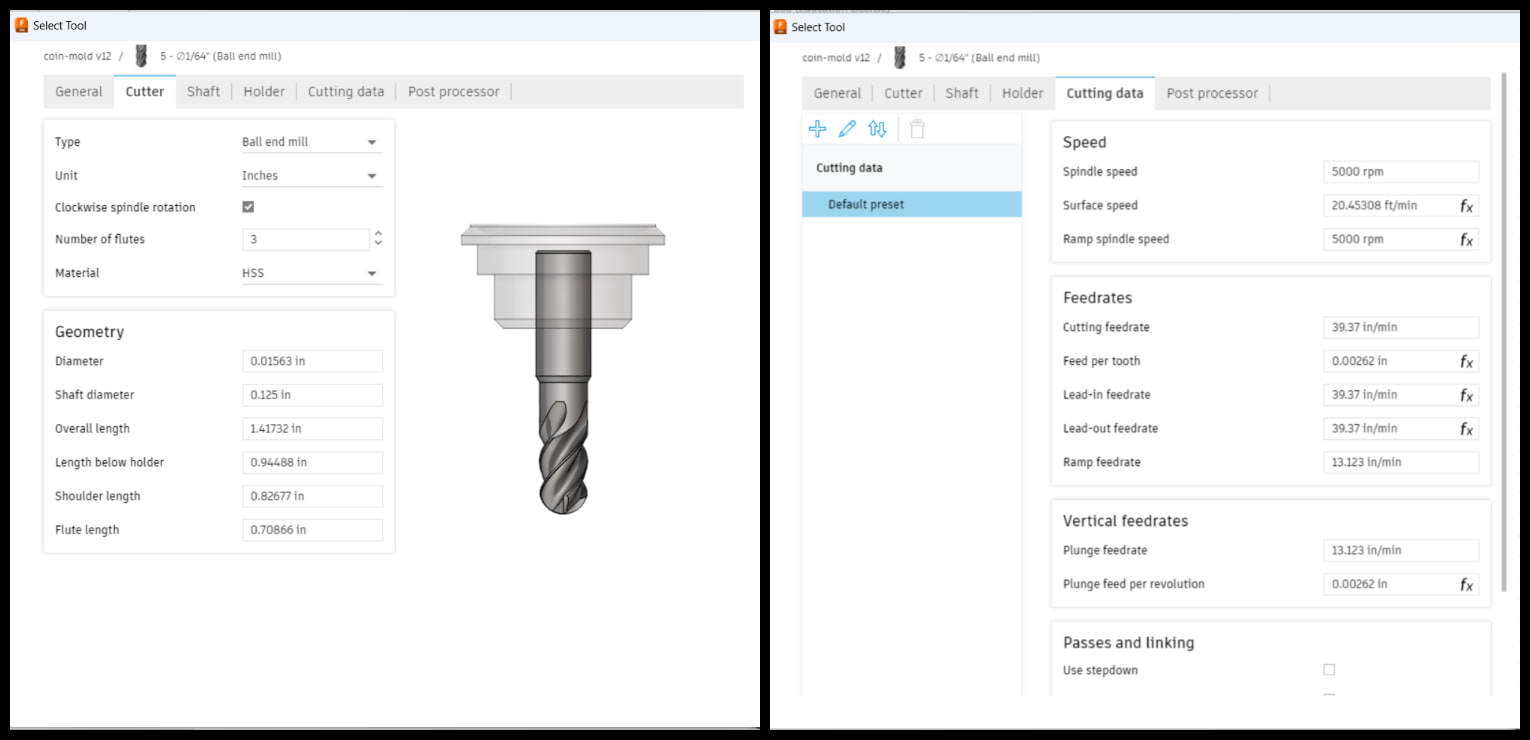Switch to Cutting data tab in the Geometry panel window
The width and height of the screenshot is (1530, 740).
coord(346,92)
